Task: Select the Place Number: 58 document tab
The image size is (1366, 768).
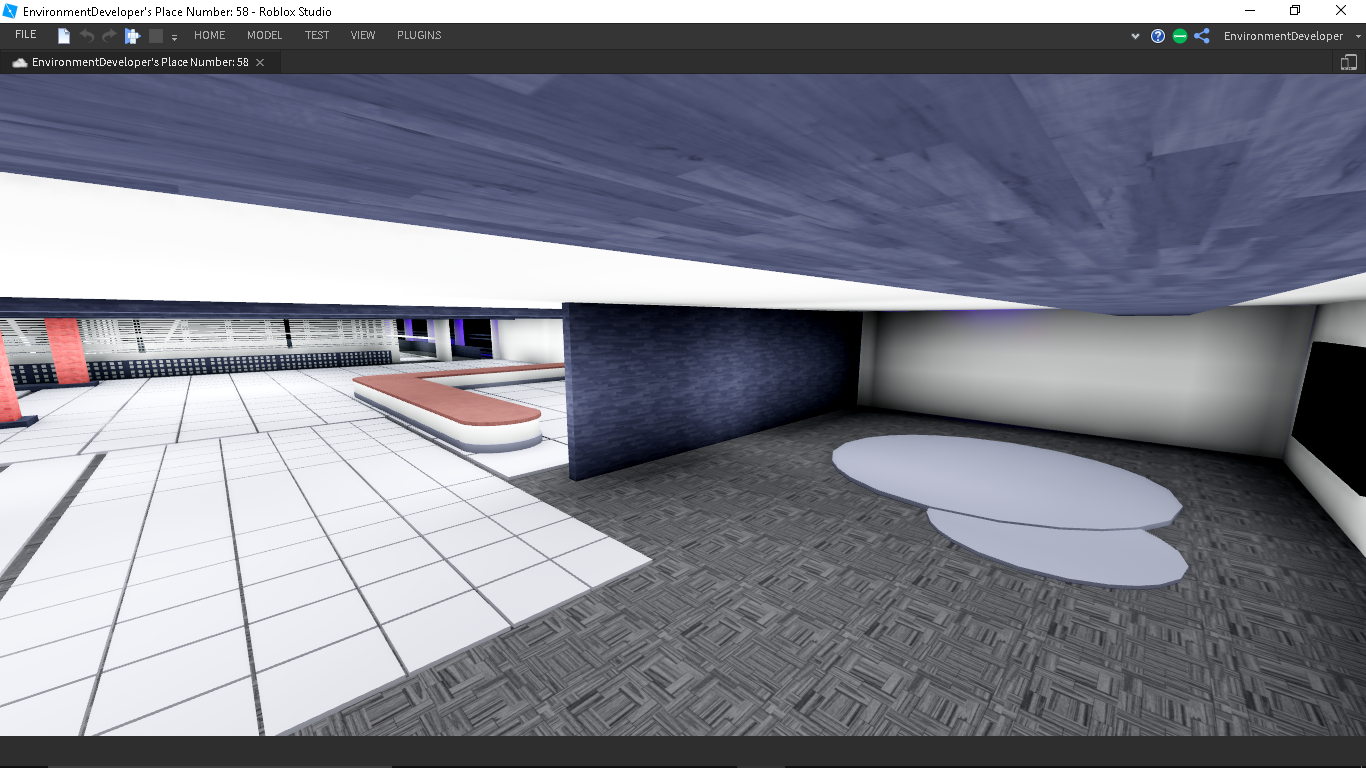Action: [x=139, y=62]
